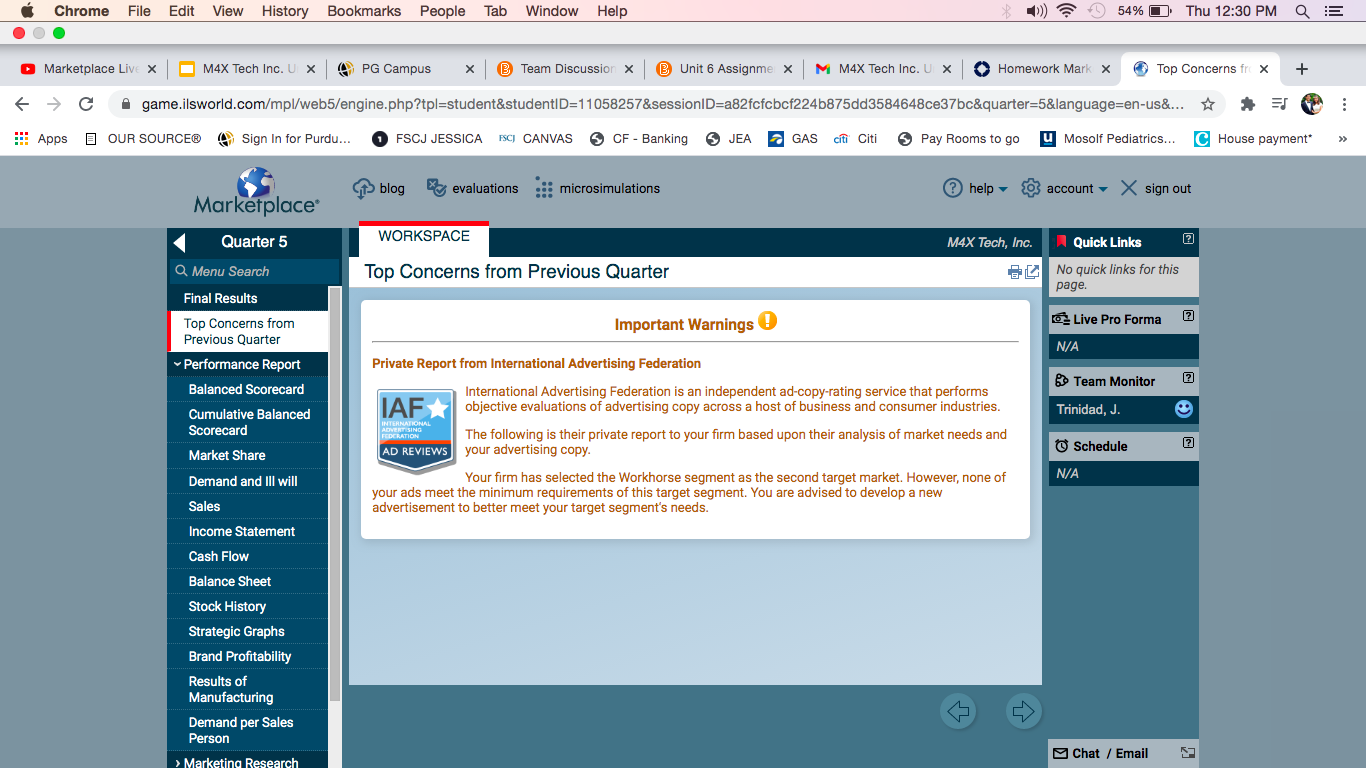This screenshot has height=768, width=1366.
Task: Click the Menu Search field
Action: click(x=254, y=271)
